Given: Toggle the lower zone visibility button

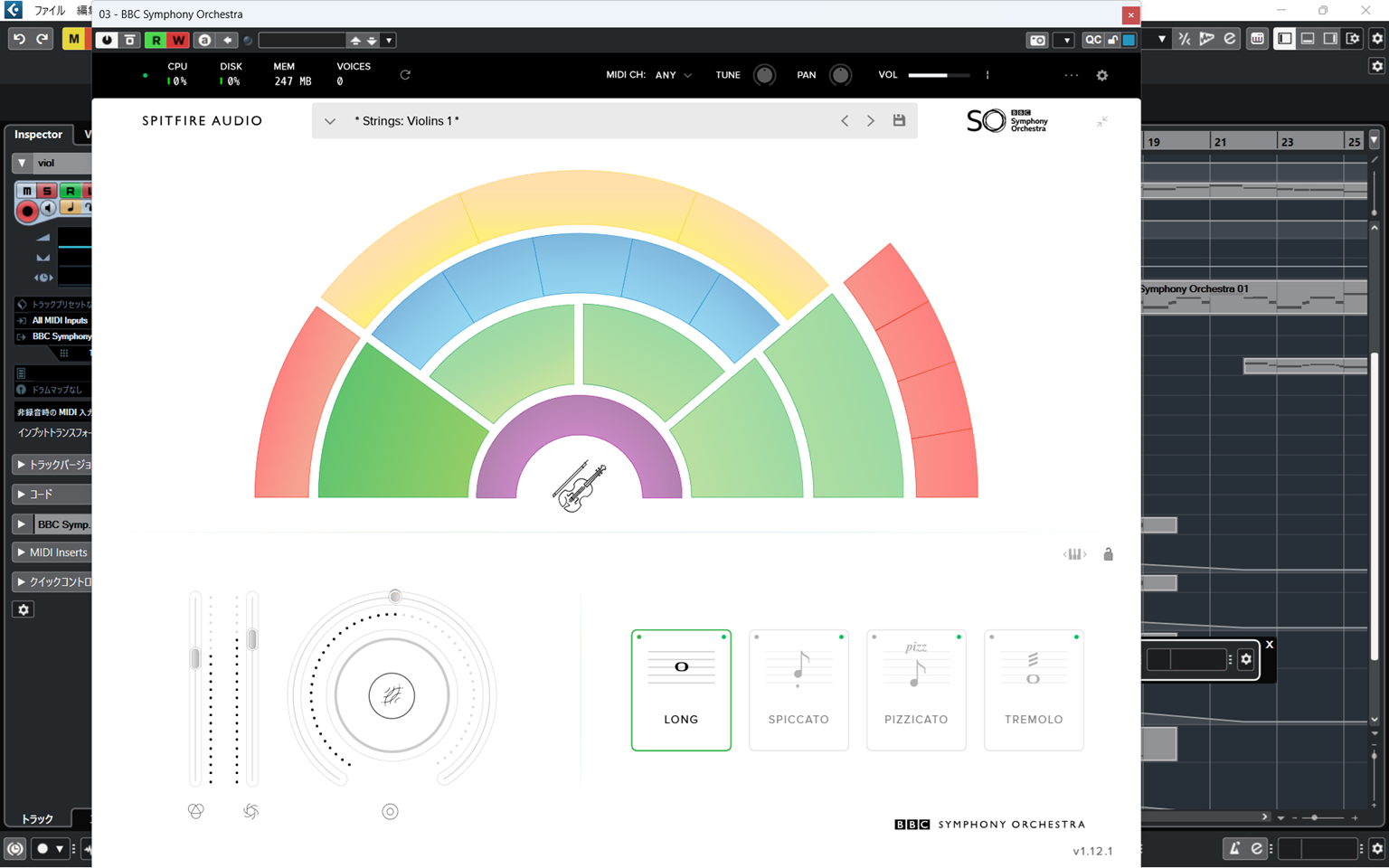Looking at the screenshot, I should click(1308, 39).
